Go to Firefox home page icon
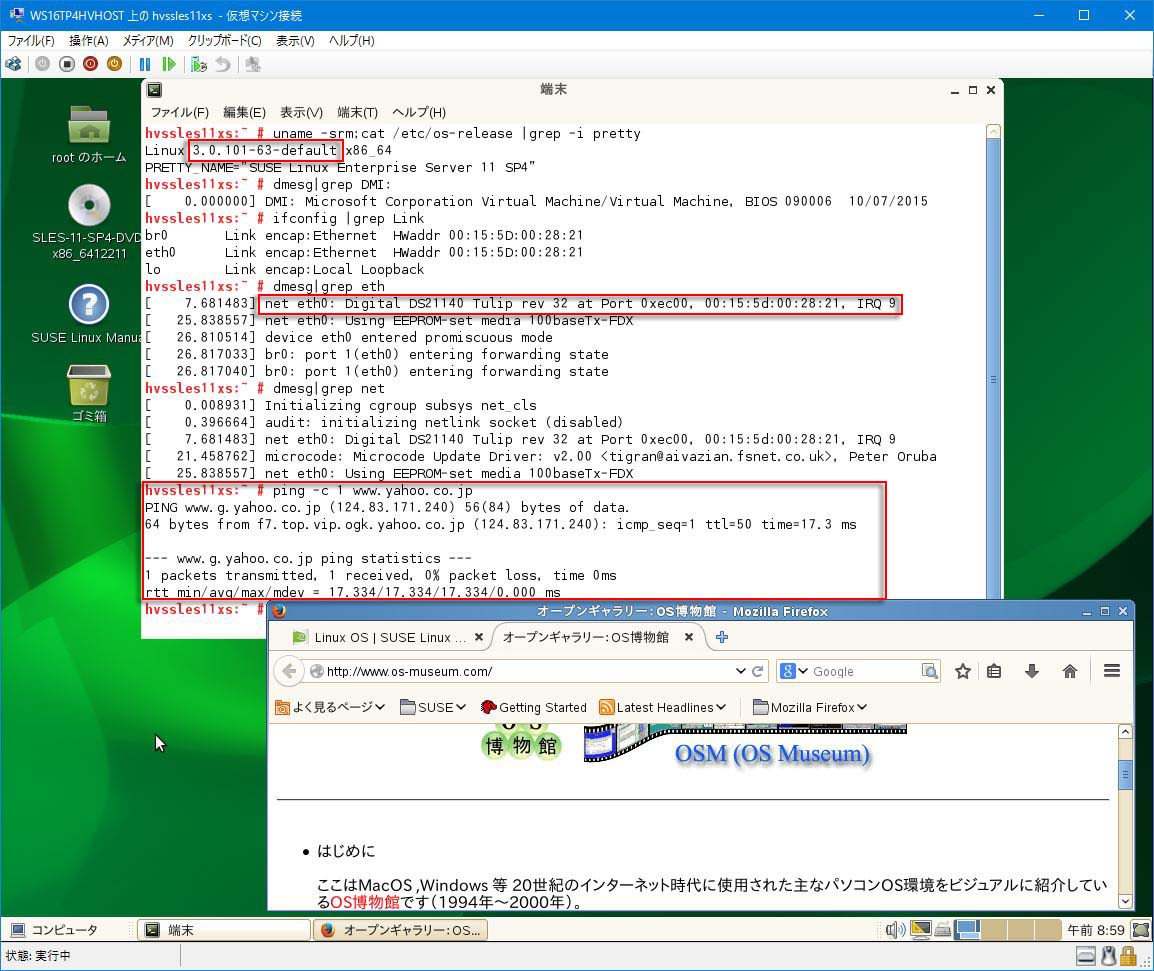The height and width of the screenshot is (971, 1154). point(1070,671)
